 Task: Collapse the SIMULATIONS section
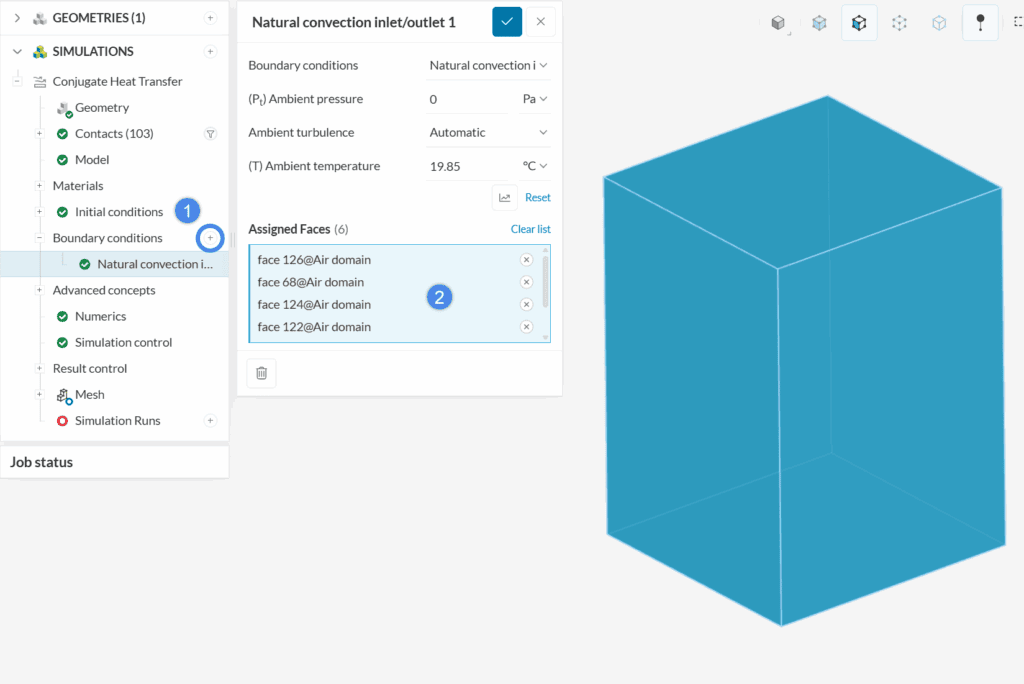[x=17, y=52]
